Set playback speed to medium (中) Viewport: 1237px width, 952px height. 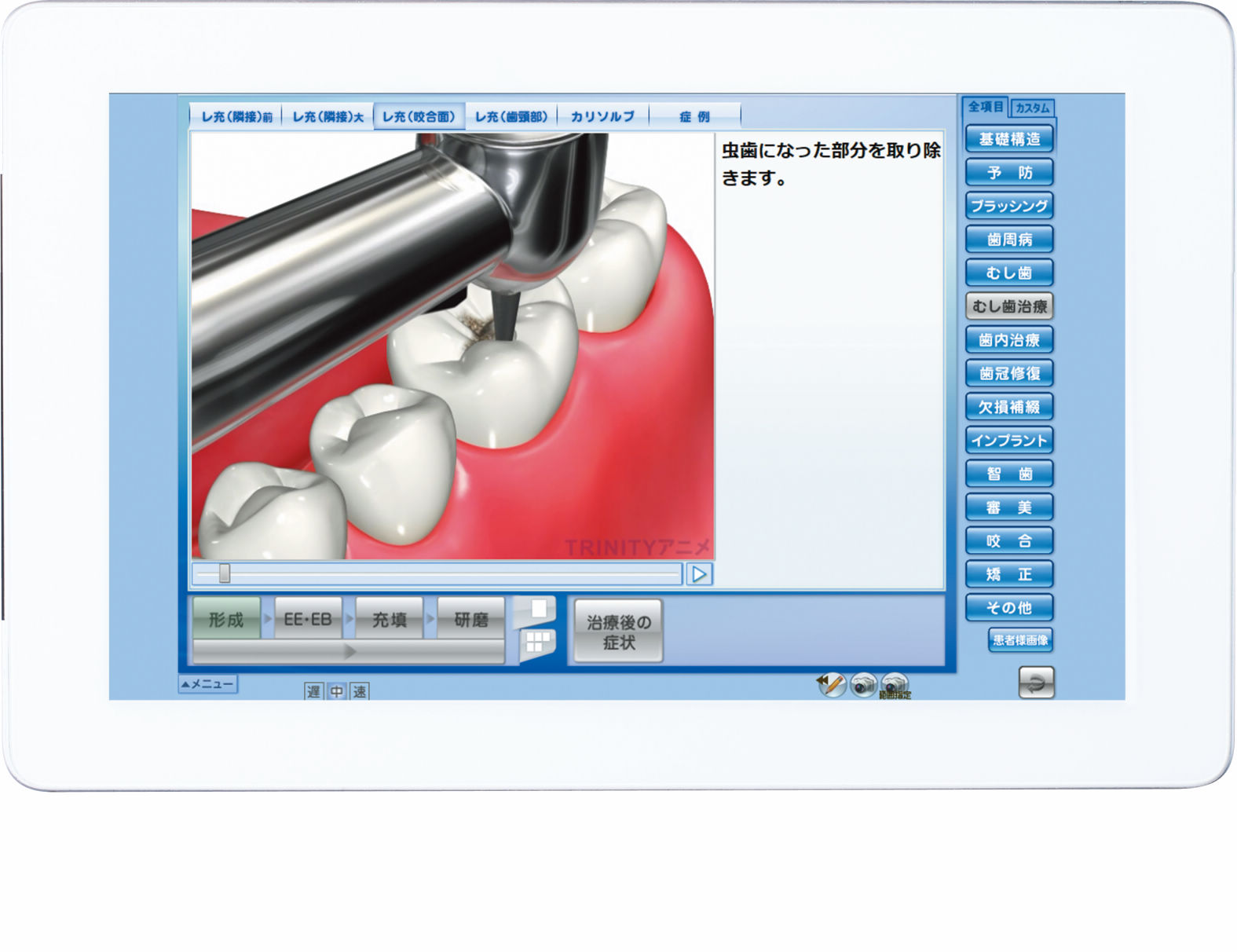[x=337, y=691]
